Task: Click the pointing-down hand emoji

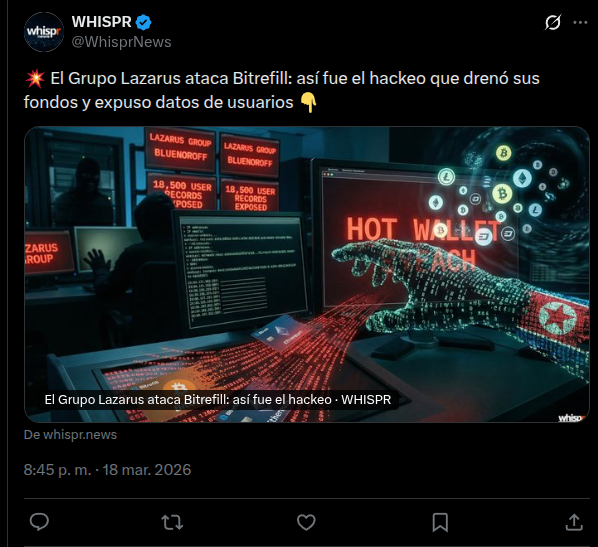Action: point(308,103)
